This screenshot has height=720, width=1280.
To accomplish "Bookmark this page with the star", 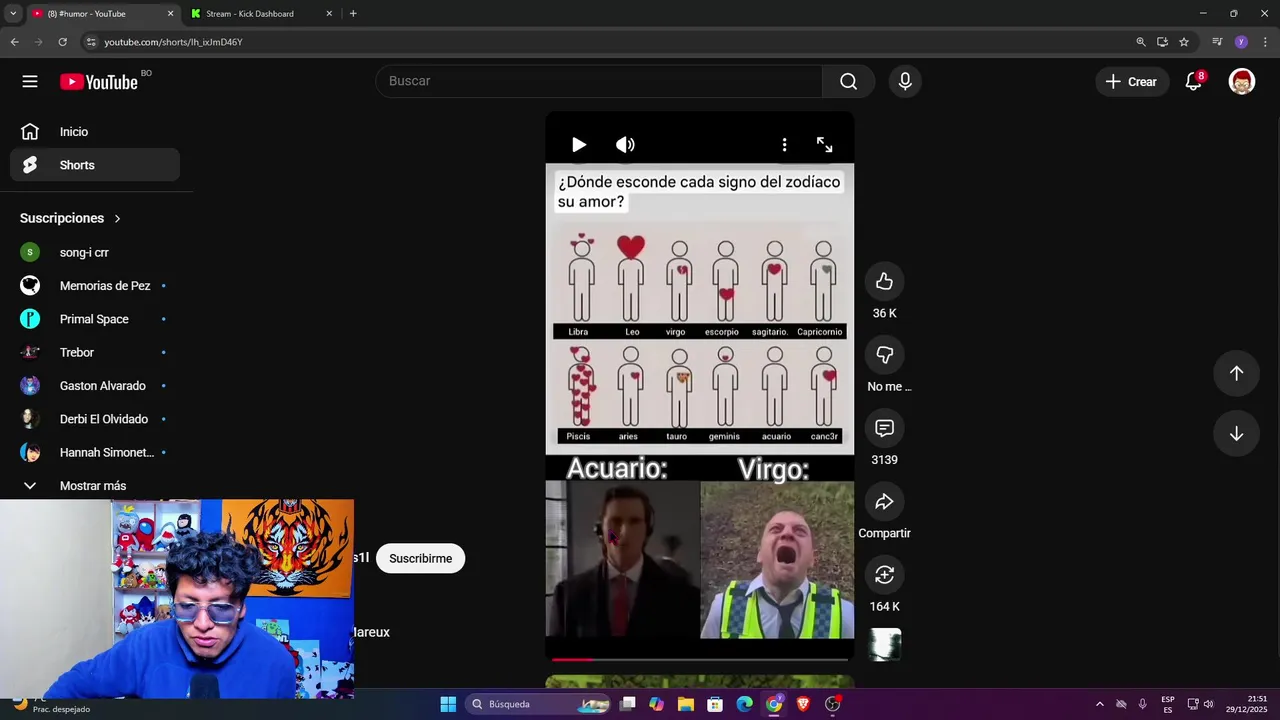I will (x=1184, y=42).
